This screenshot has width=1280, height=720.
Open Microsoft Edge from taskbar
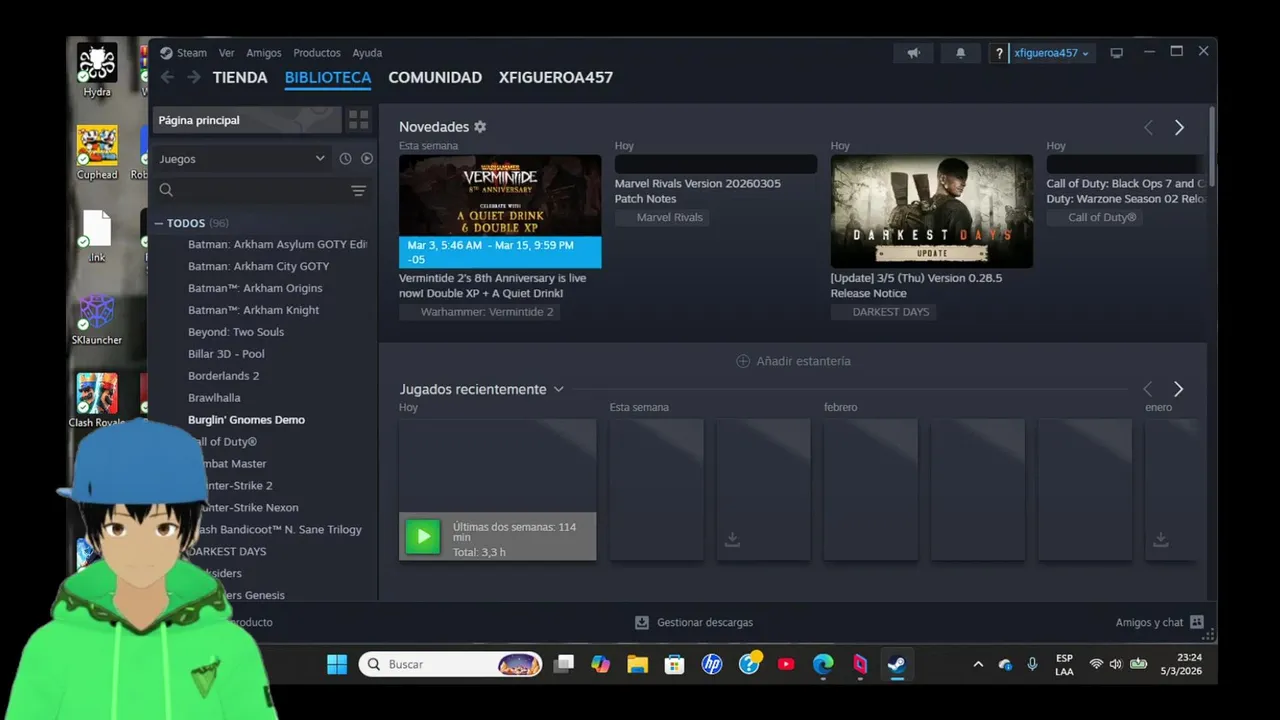coord(823,664)
